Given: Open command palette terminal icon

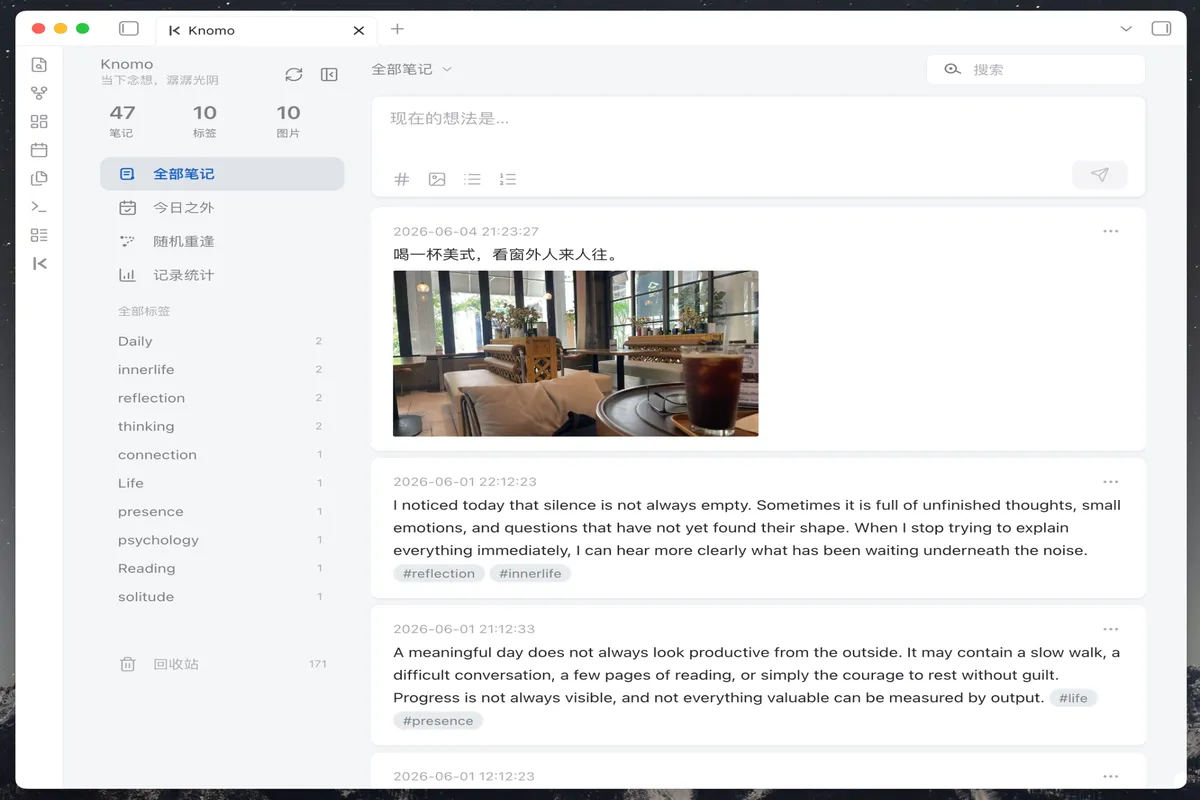Looking at the screenshot, I should tap(39, 207).
